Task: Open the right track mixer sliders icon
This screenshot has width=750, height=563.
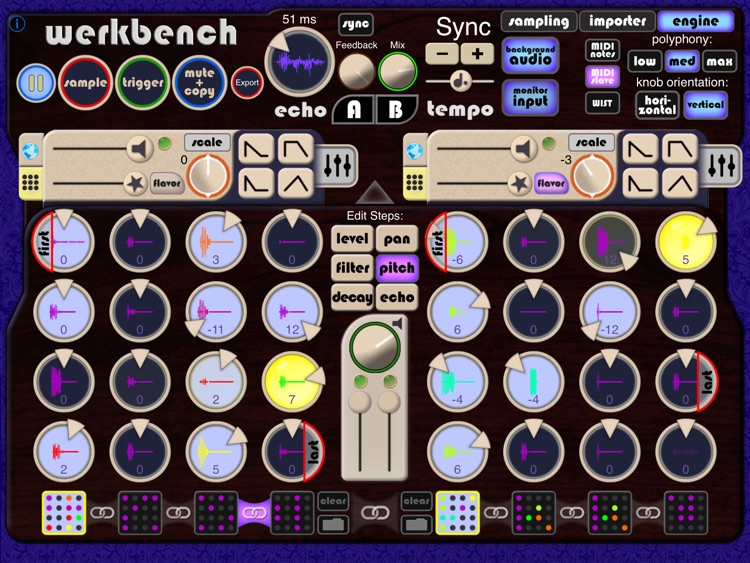Action: (x=723, y=165)
